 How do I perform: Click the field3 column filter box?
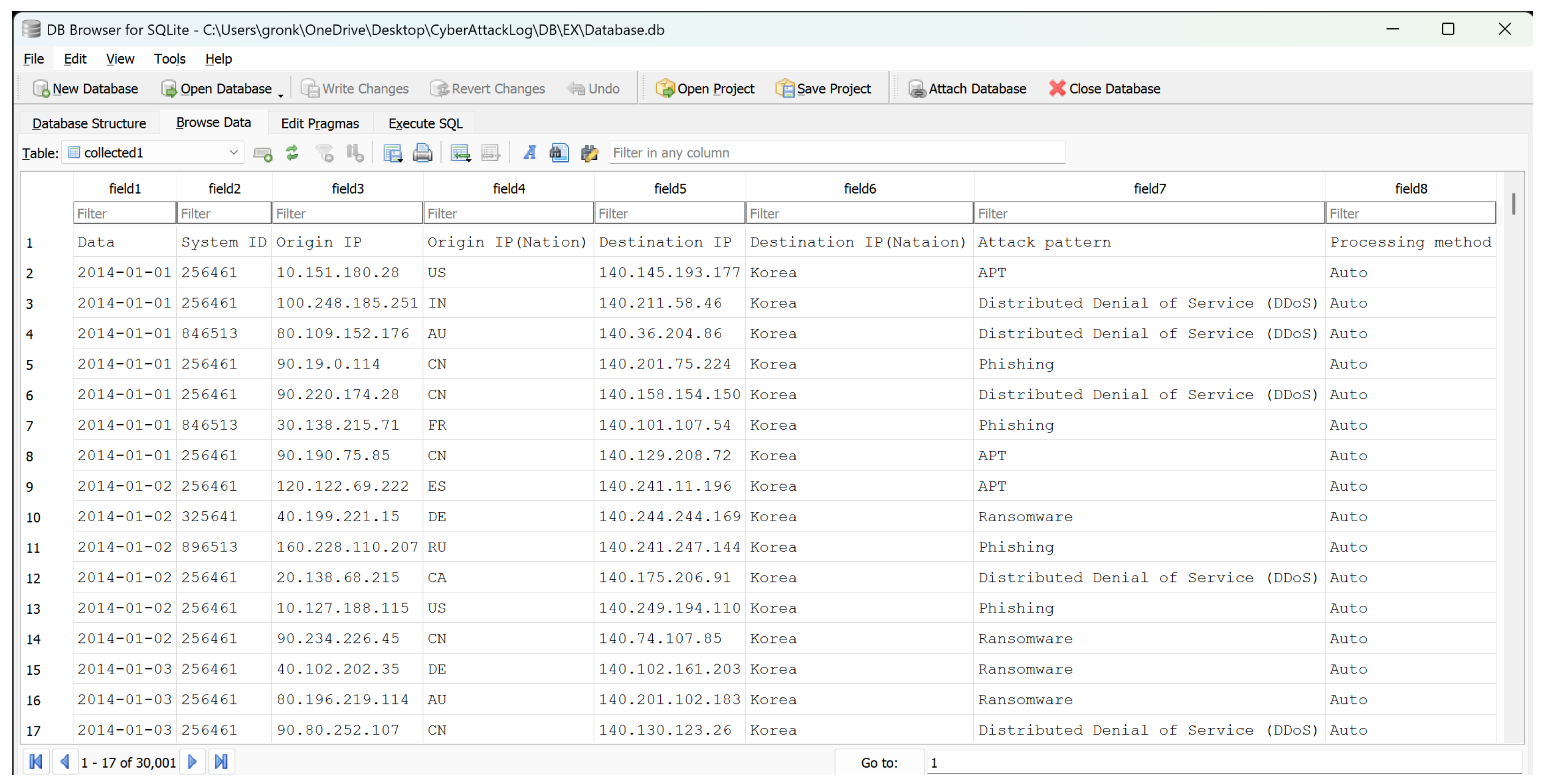pos(347,213)
